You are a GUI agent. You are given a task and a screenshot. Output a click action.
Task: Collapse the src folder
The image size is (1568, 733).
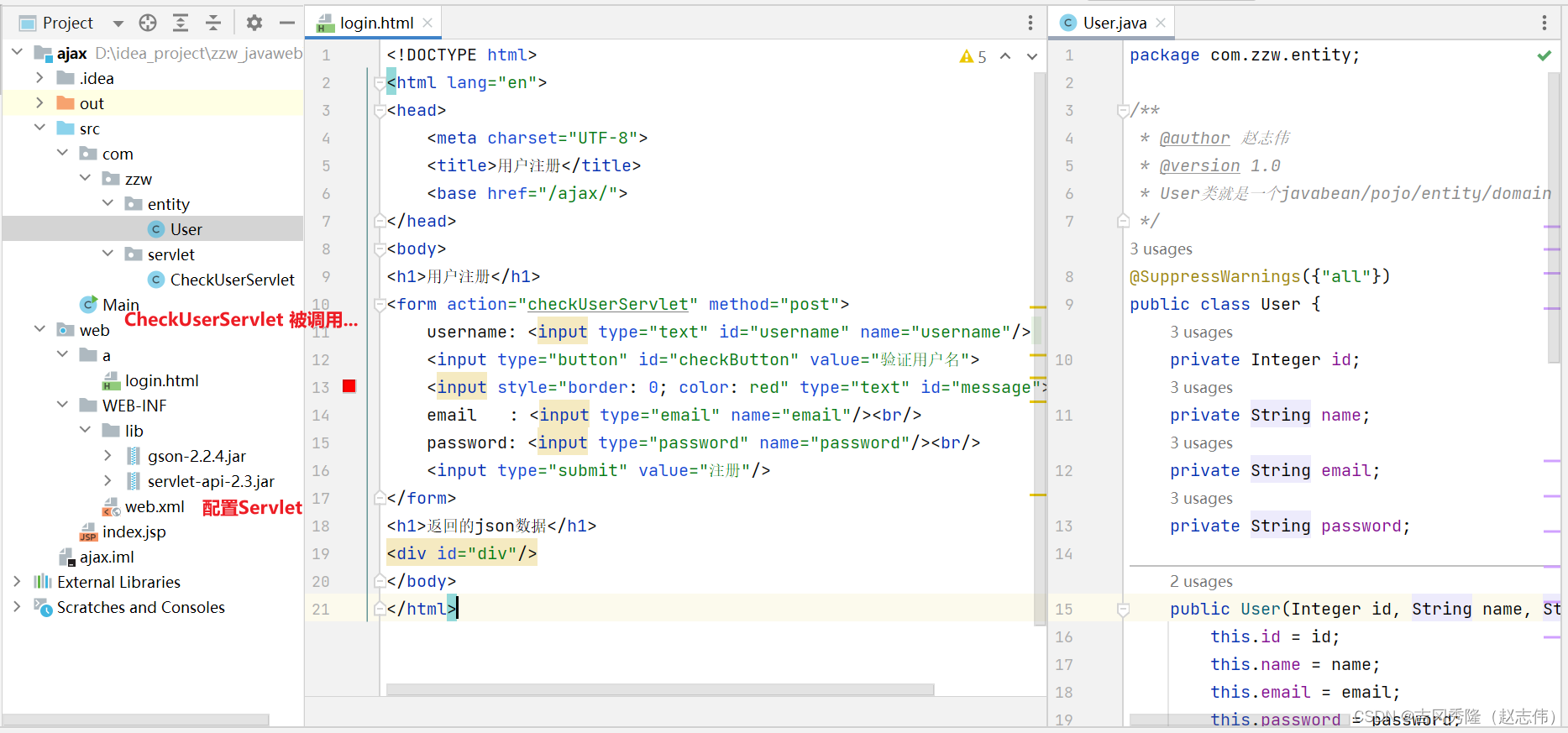(x=39, y=128)
